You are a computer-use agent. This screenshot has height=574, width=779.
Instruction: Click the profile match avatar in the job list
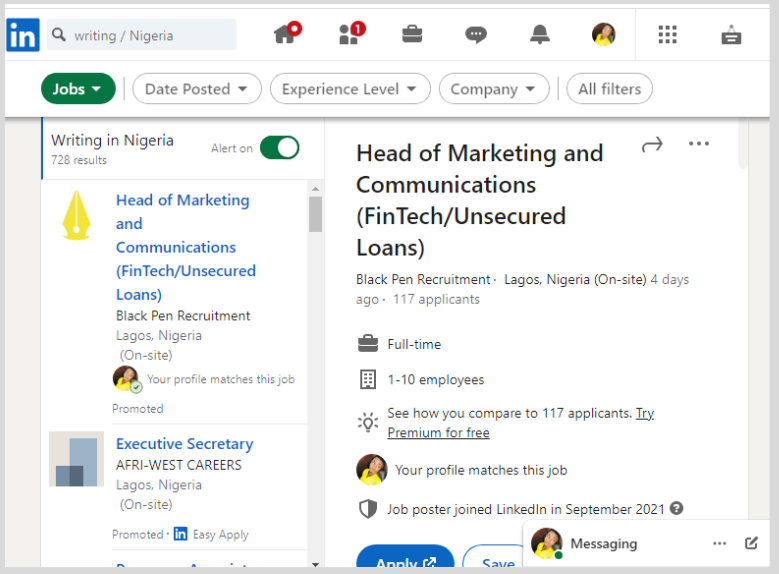(x=126, y=379)
